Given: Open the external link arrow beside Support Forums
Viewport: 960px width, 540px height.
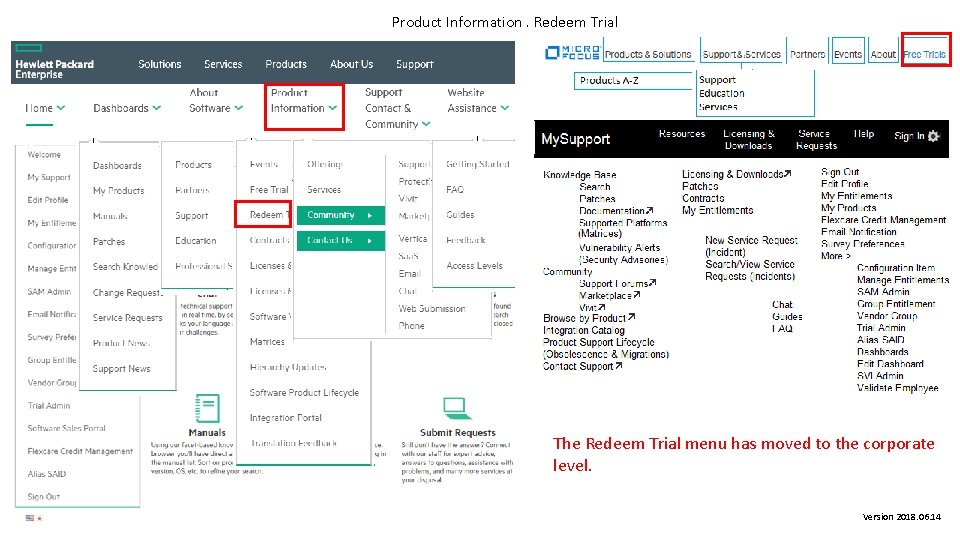Looking at the screenshot, I should pyautogui.click(x=653, y=283).
